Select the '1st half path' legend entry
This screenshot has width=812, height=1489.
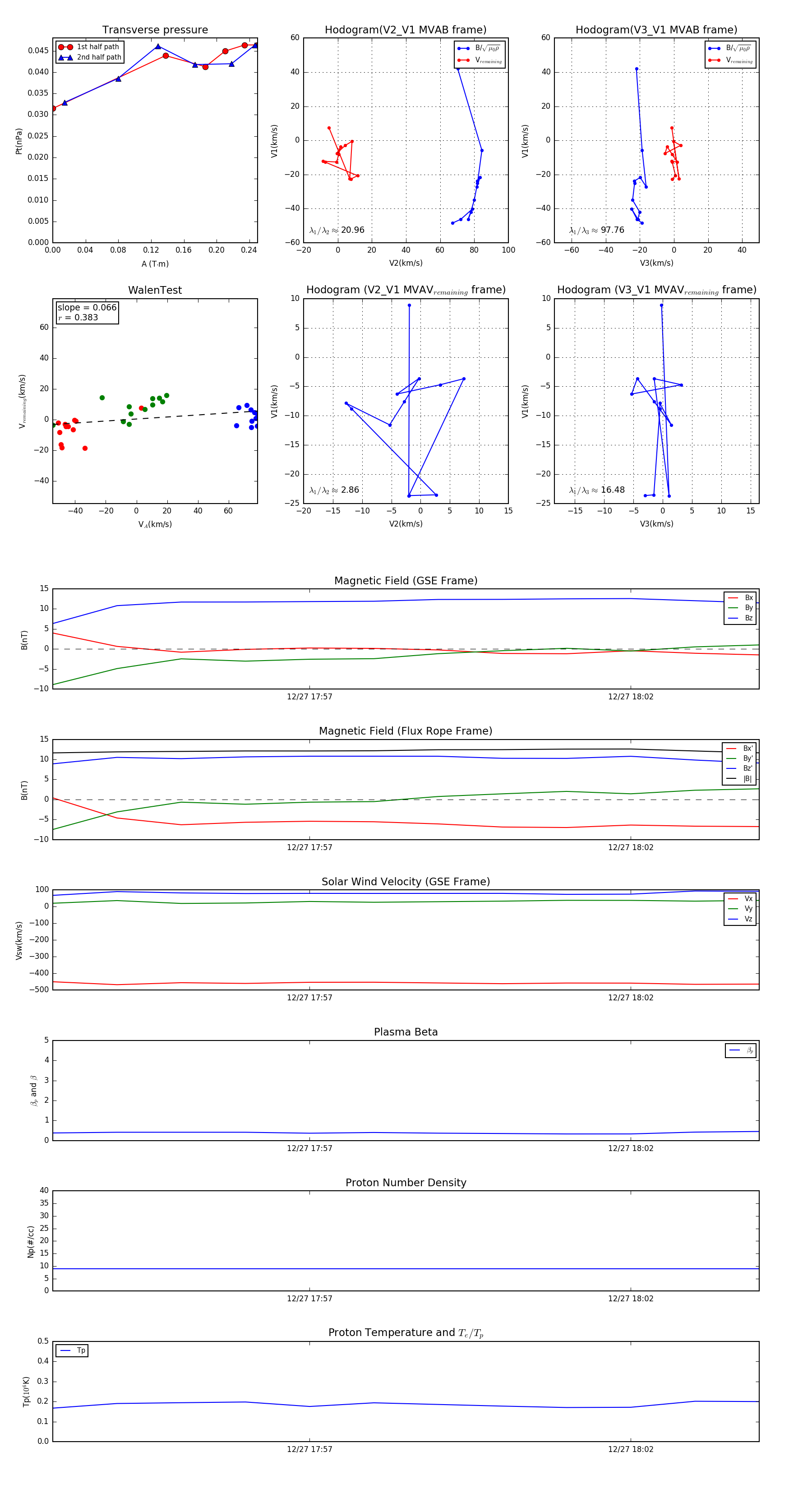(89, 47)
